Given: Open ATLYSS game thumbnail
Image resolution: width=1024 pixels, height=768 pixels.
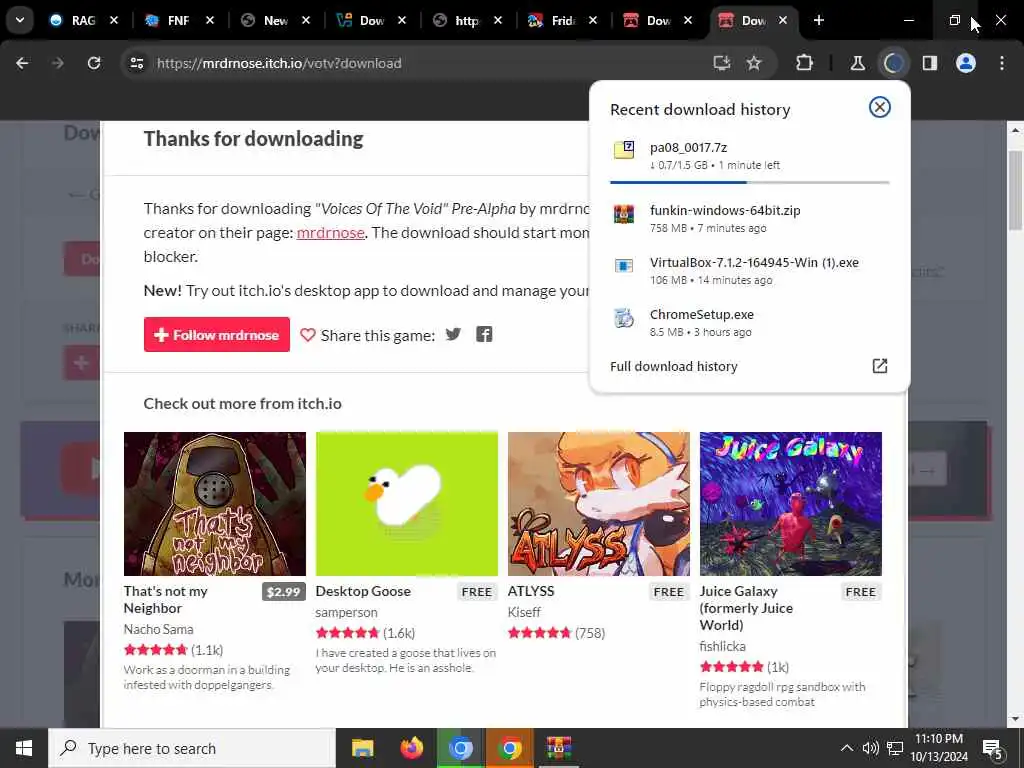Looking at the screenshot, I should (x=599, y=504).
